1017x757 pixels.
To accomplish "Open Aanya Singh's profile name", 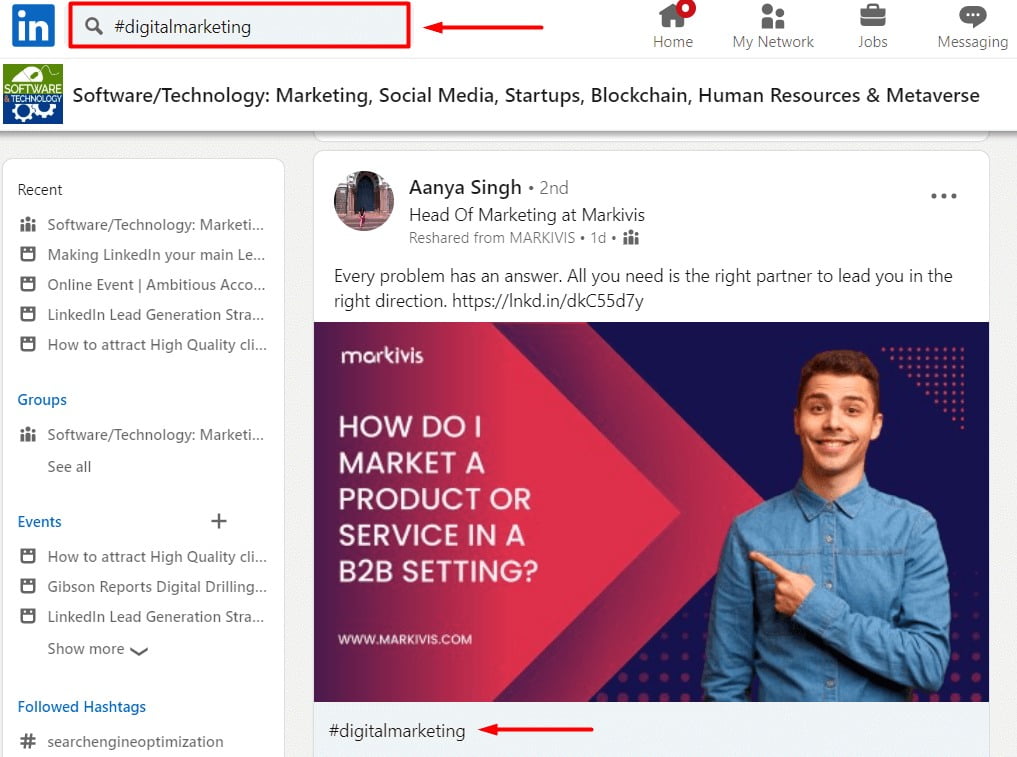I will click(465, 187).
